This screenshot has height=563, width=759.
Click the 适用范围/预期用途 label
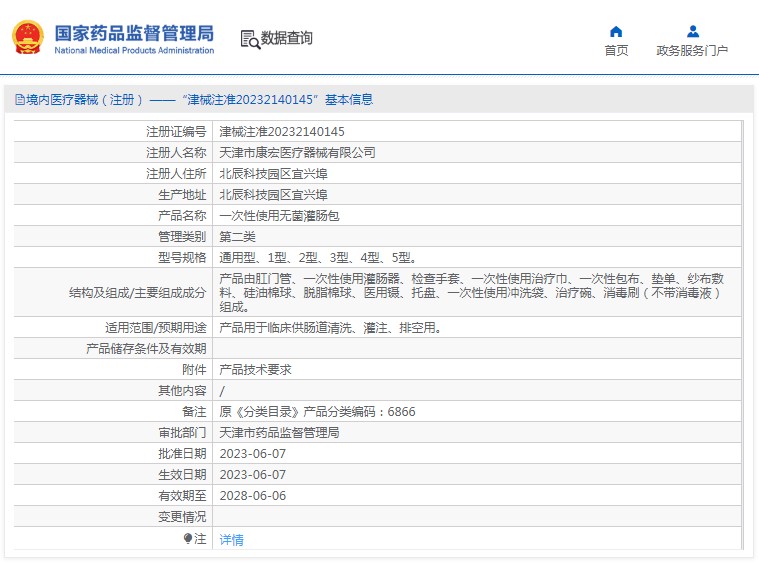click(x=156, y=328)
